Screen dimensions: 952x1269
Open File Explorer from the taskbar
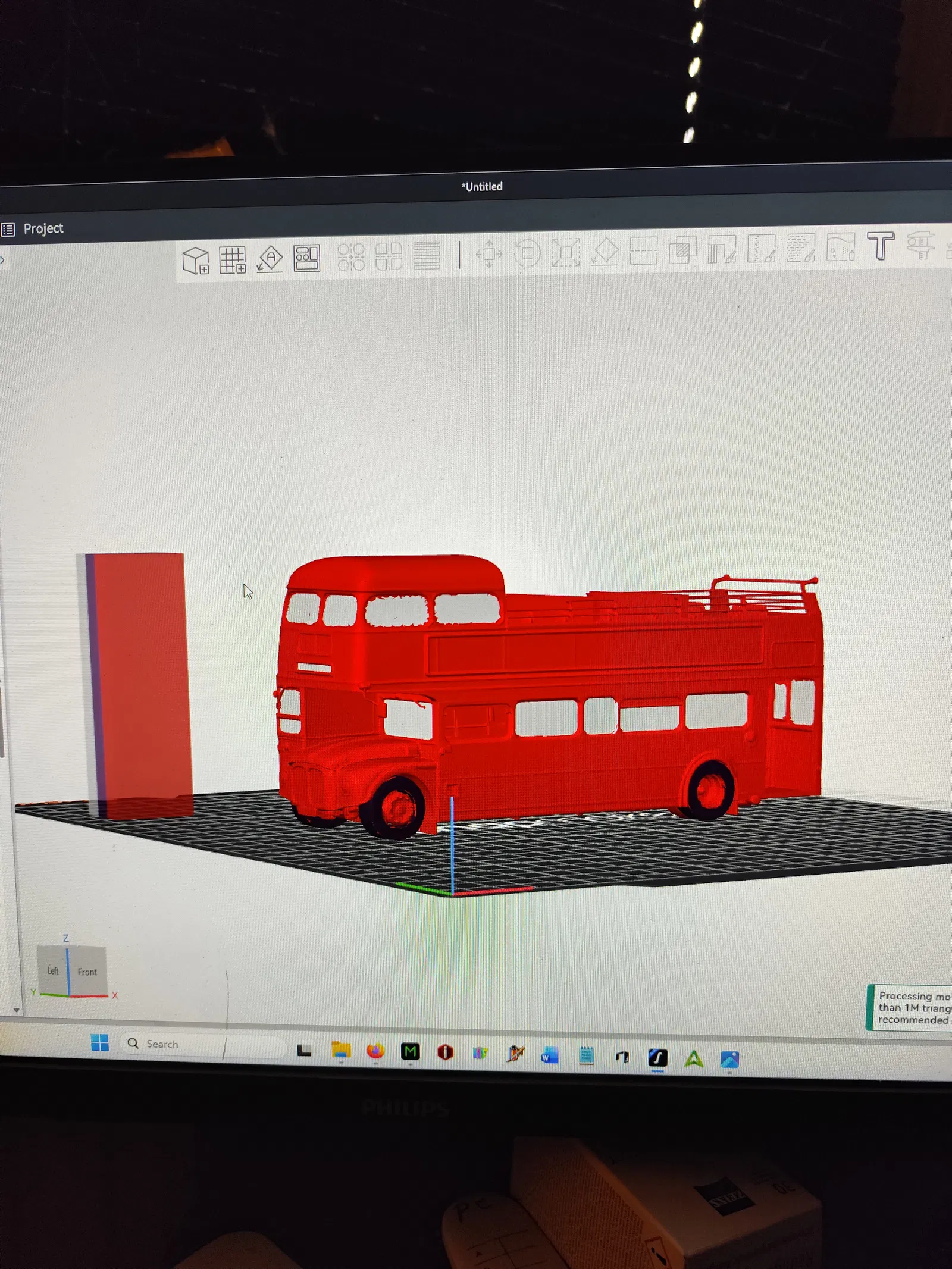[x=341, y=1051]
